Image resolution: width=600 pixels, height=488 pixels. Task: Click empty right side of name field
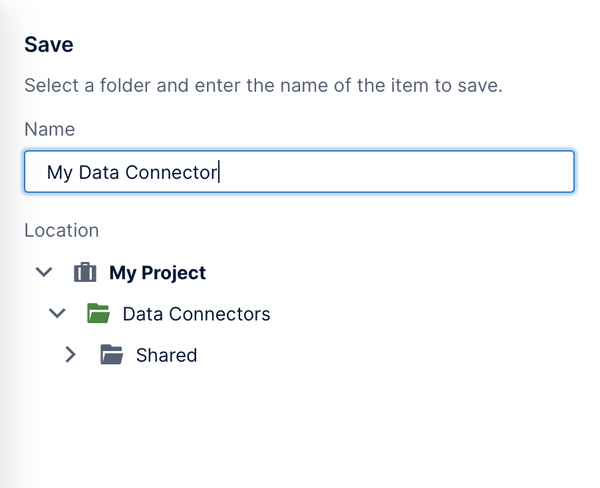[398, 171]
